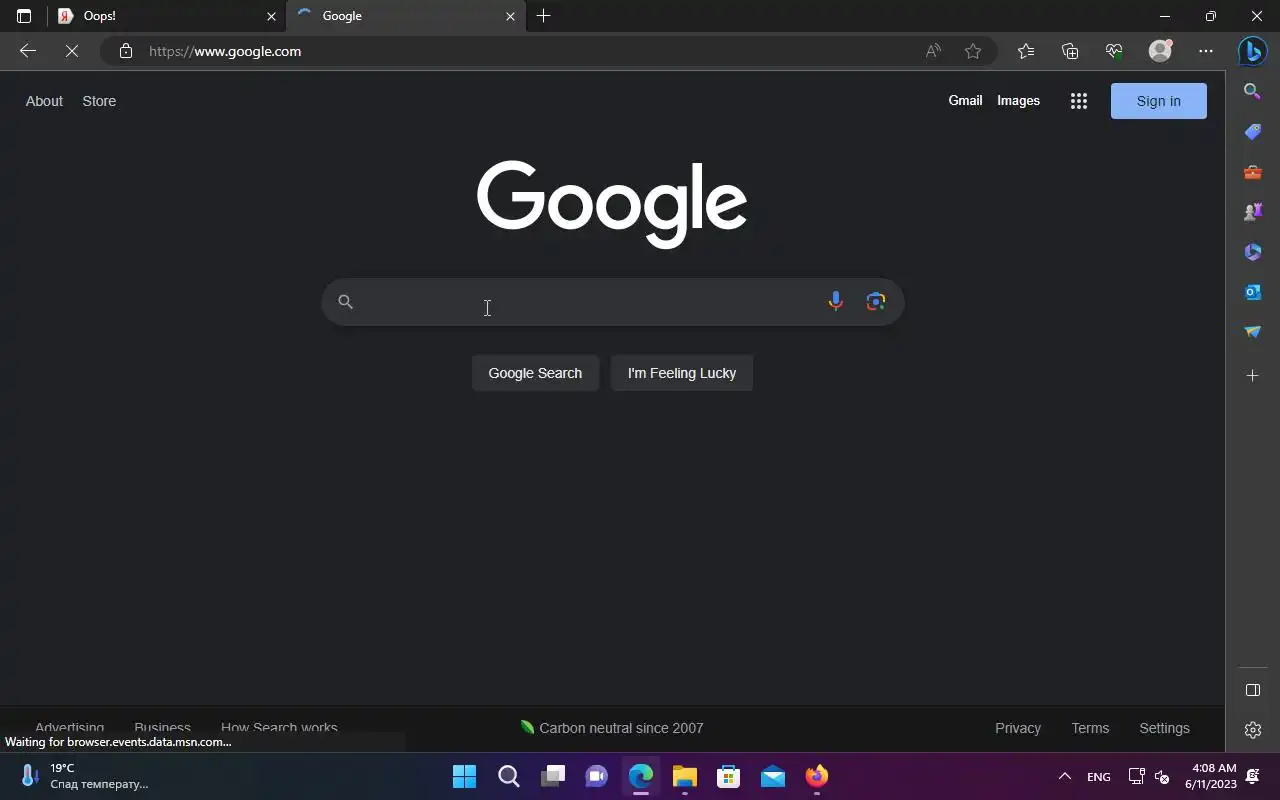The width and height of the screenshot is (1280, 800).
Task: Show hidden tray icons chevron
Action: tap(1065, 776)
